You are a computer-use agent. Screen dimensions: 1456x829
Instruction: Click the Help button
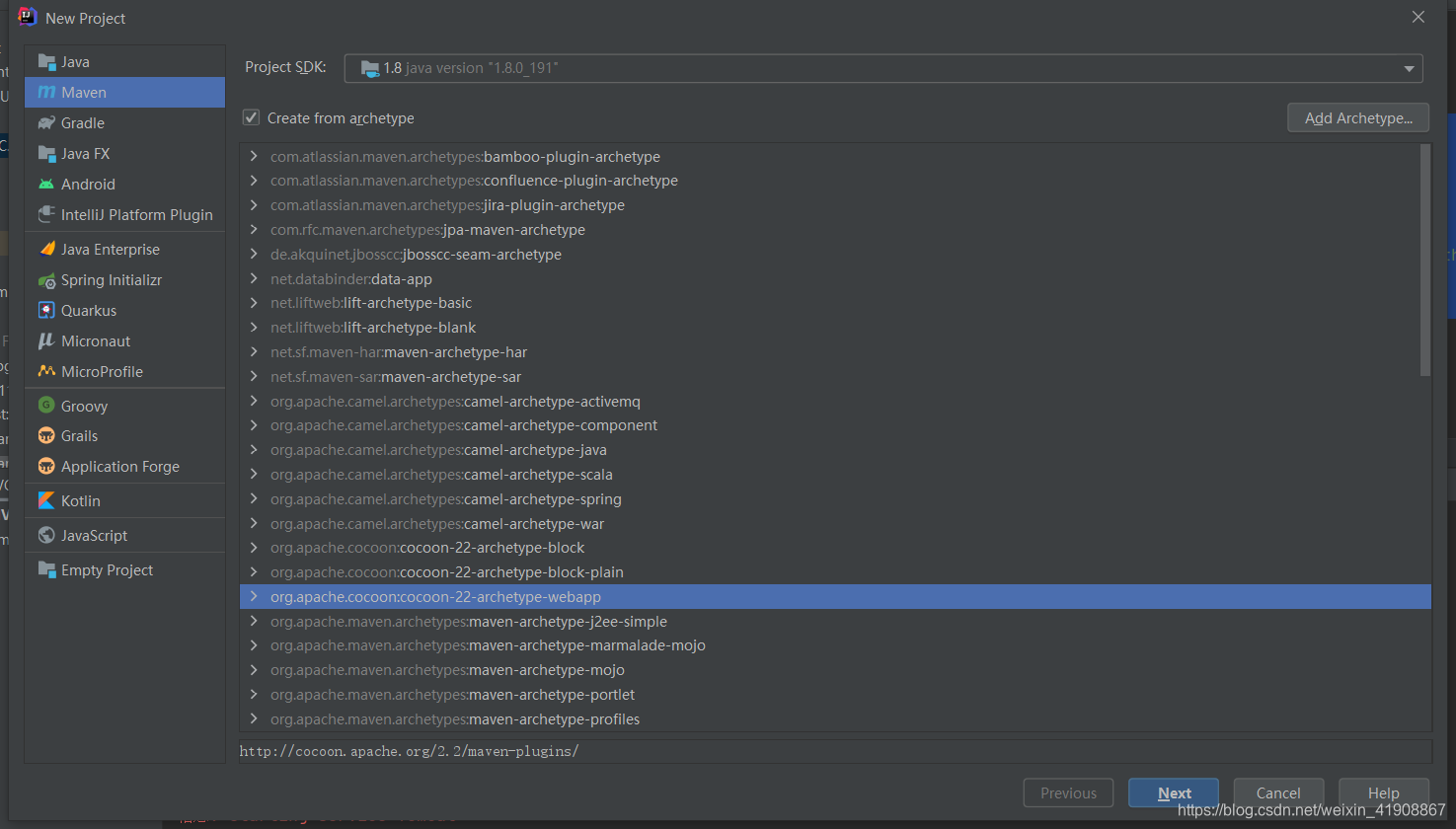coord(1383,793)
